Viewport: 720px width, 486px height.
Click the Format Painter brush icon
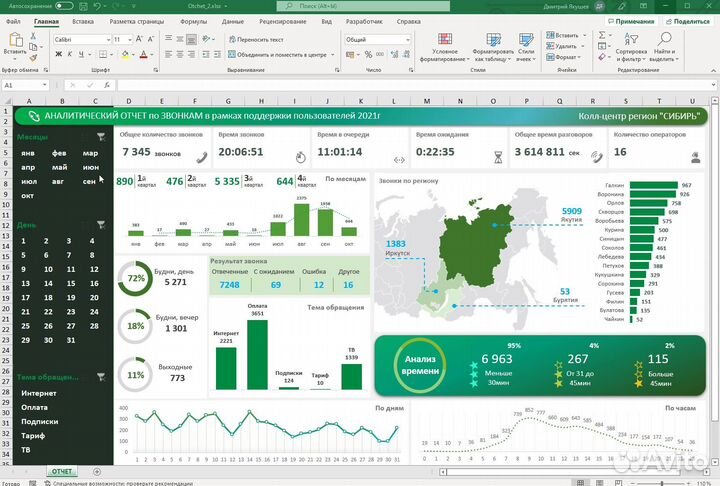pos(33,58)
